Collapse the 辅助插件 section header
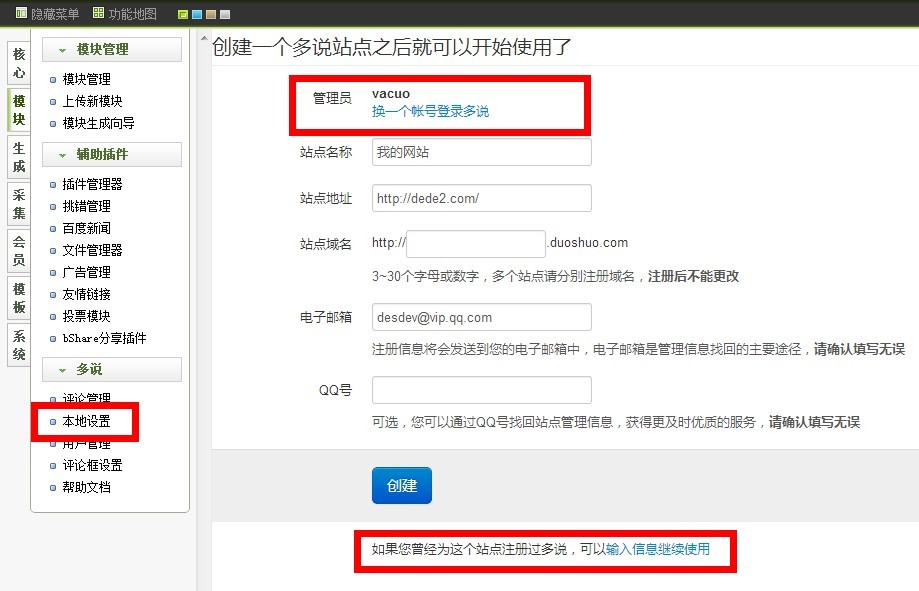 [112, 154]
